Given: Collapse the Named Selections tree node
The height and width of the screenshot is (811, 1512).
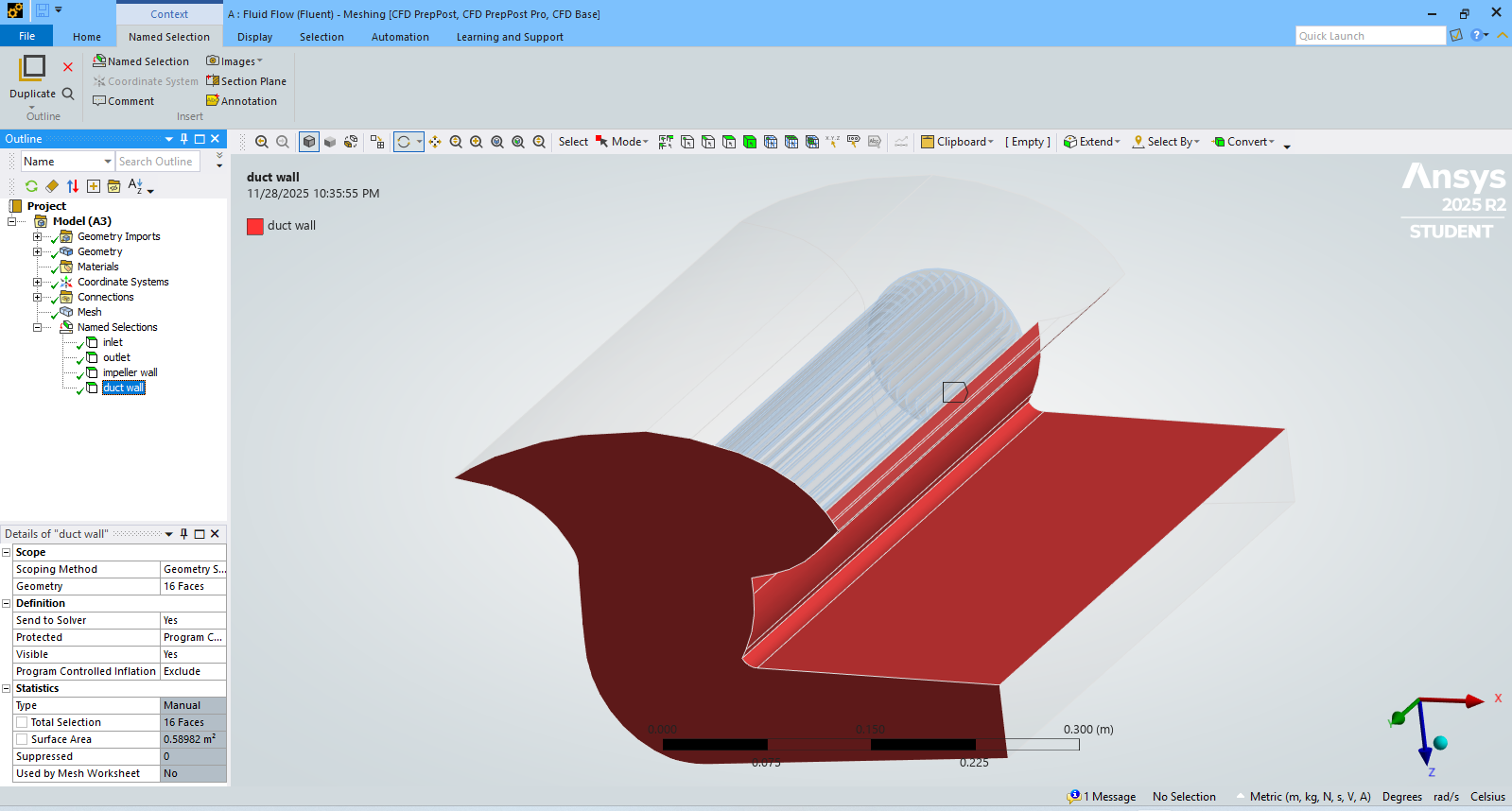Looking at the screenshot, I should (x=37, y=327).
